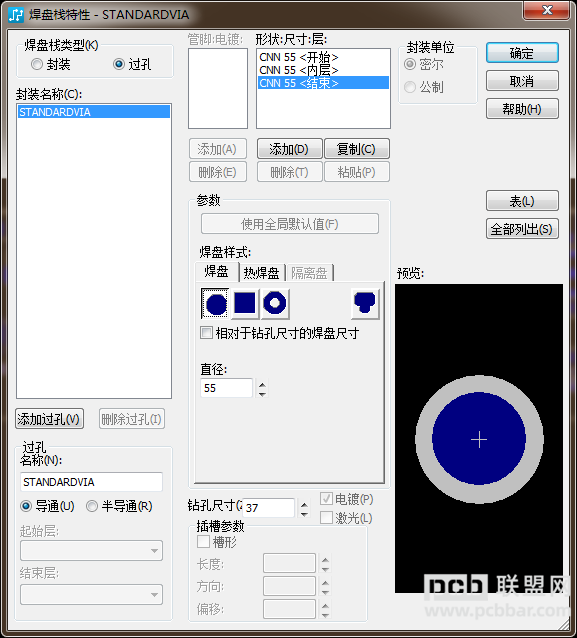577x638 pixels.
Task: Click the 表(L) button
Action: 522,201
